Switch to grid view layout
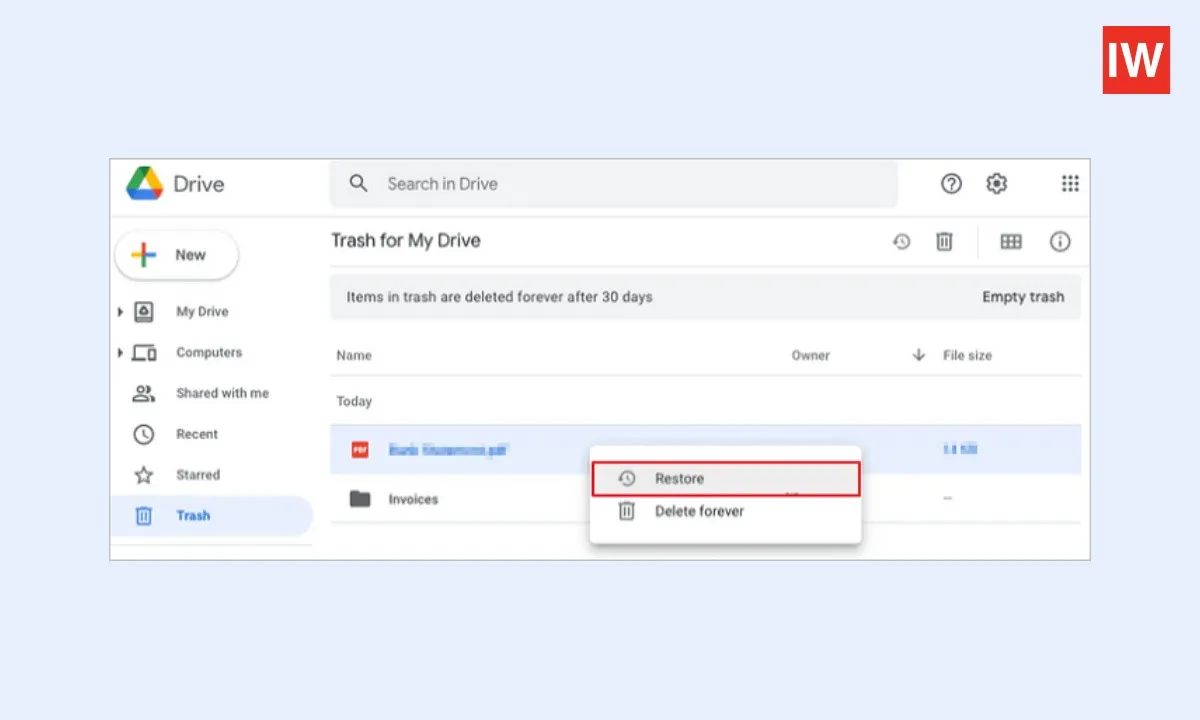The width and height of the screenshot is (1200, 720). tap(1010, 241)
